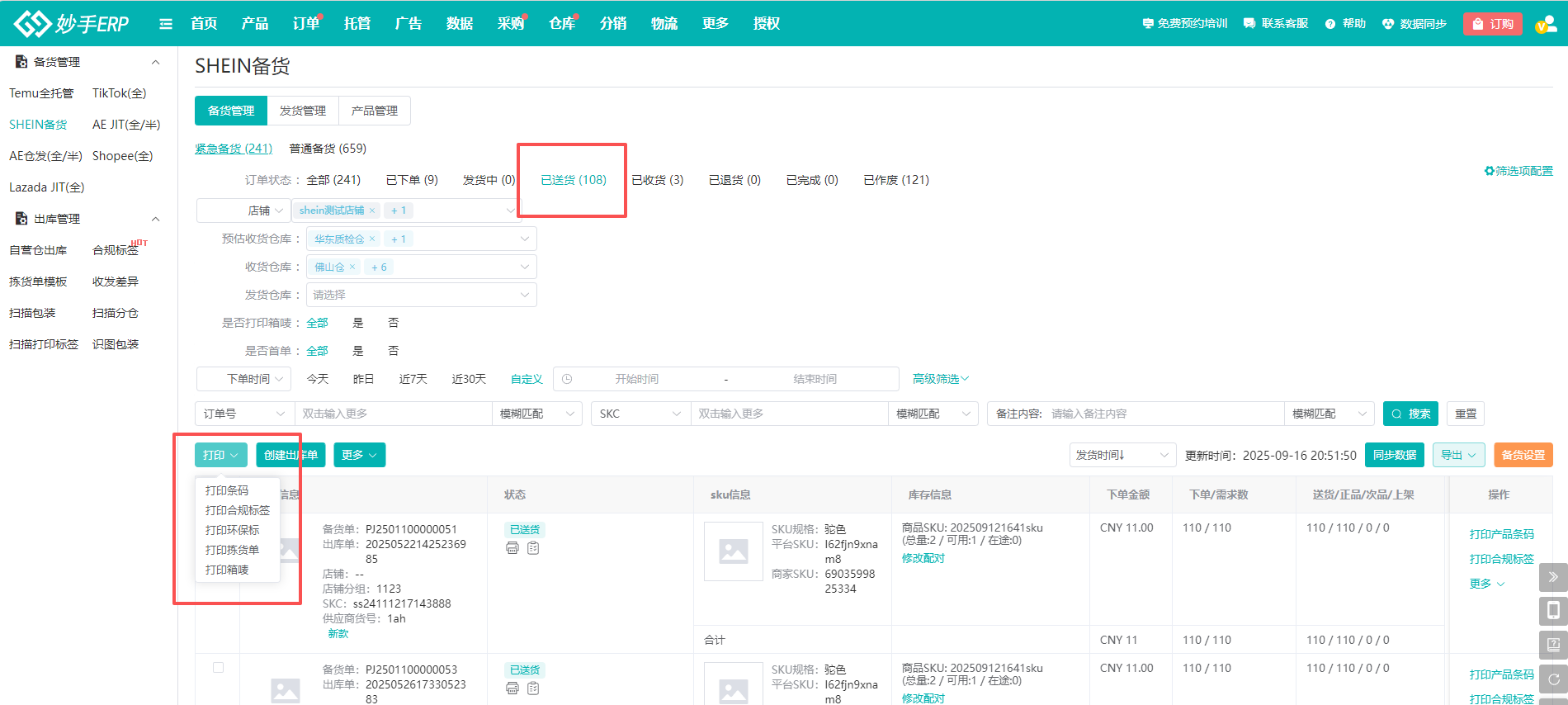Open 订单号 field type dropdown
Image resolution: width=1568 pixels, height=705 pixels.
(244, 414)
